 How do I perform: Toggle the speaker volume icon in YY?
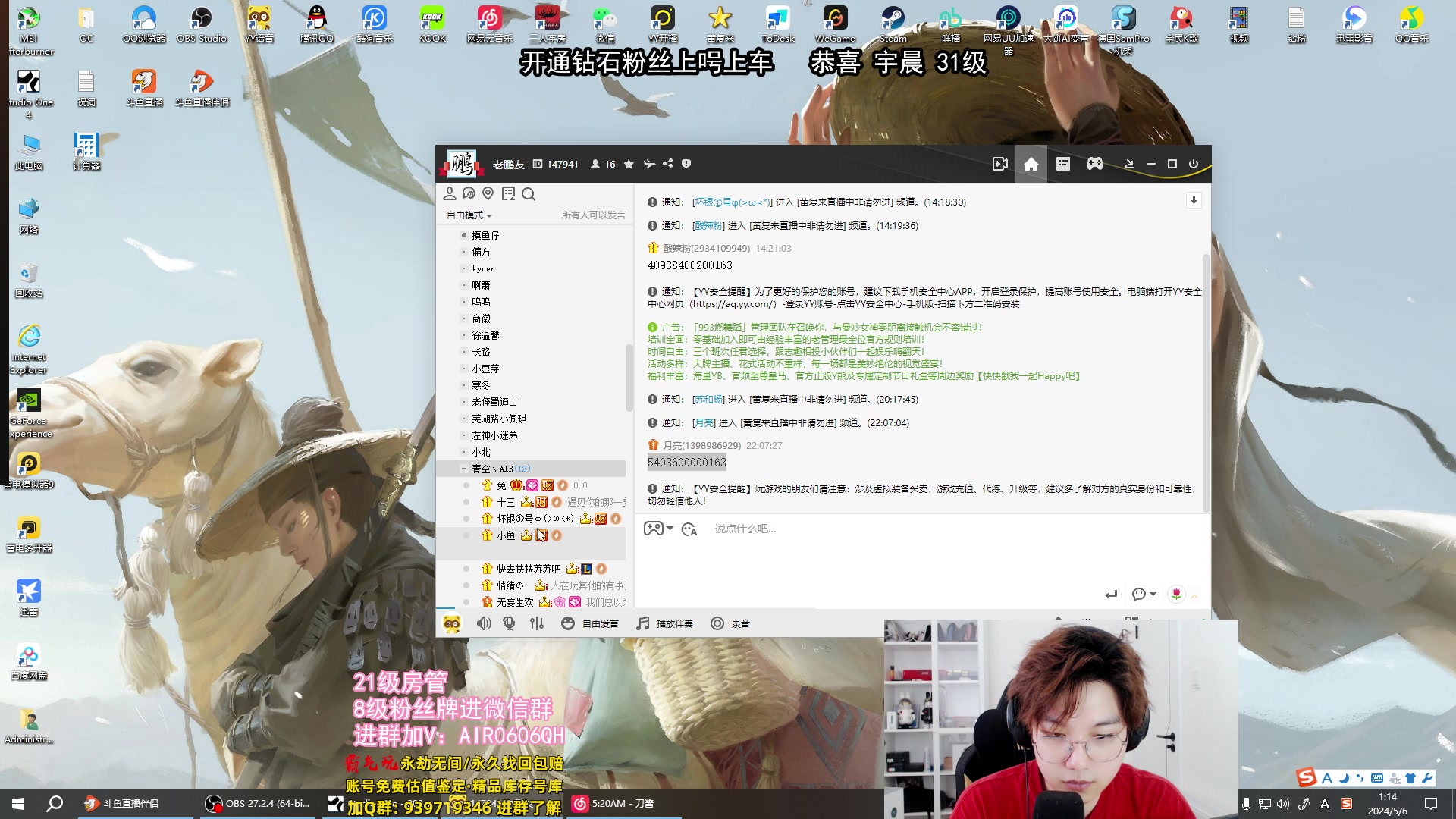484,623
